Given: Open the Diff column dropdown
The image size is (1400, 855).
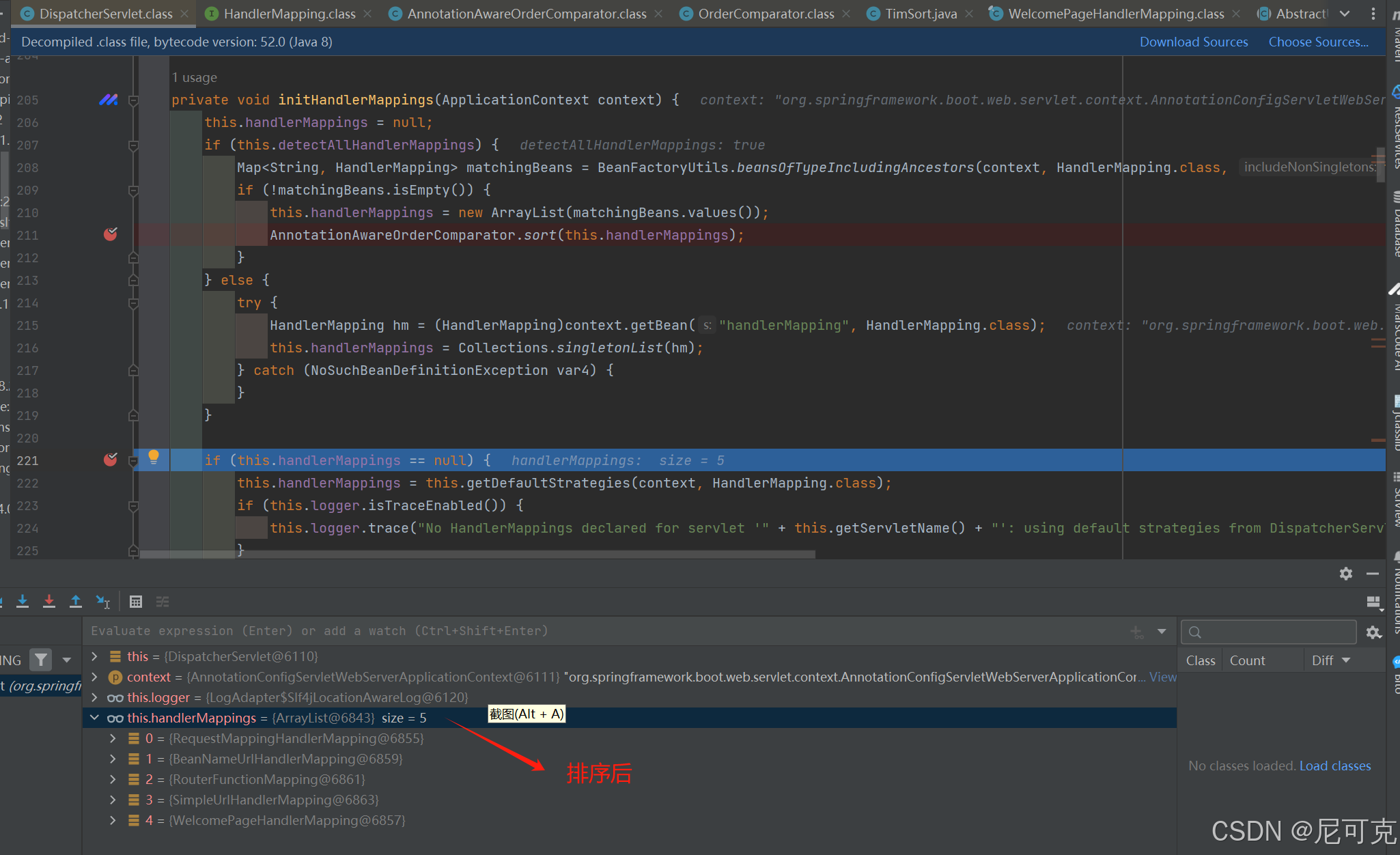Looking at the screenshot, I should (1346, 660).
